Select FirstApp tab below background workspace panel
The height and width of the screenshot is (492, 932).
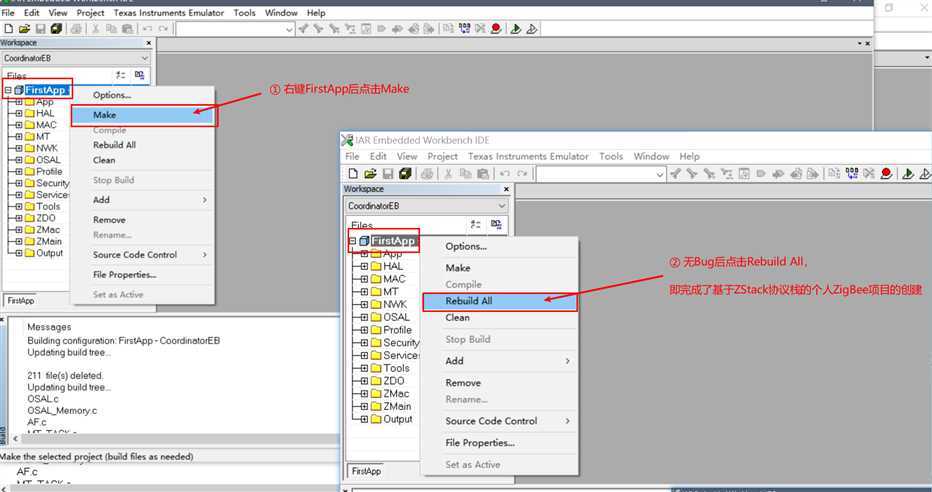[x=21, y=301]
